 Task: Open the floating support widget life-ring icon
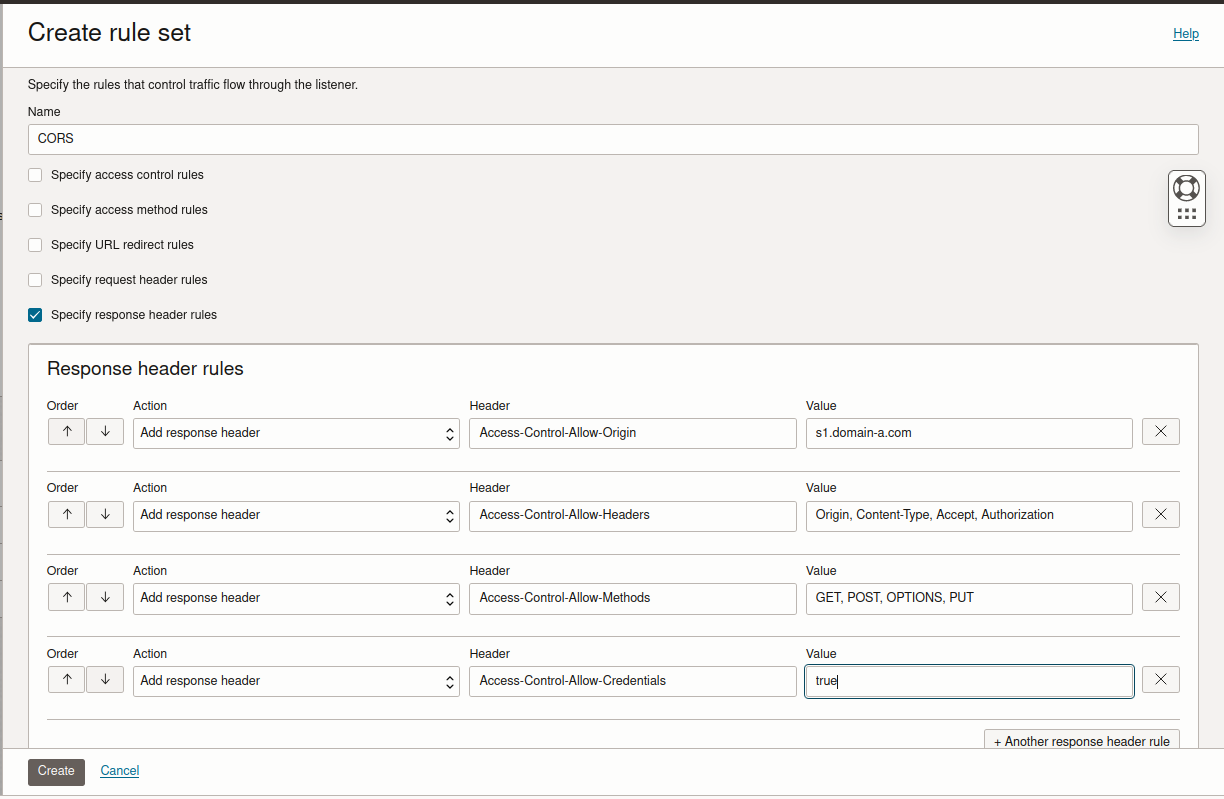(x=1186, y=187)
